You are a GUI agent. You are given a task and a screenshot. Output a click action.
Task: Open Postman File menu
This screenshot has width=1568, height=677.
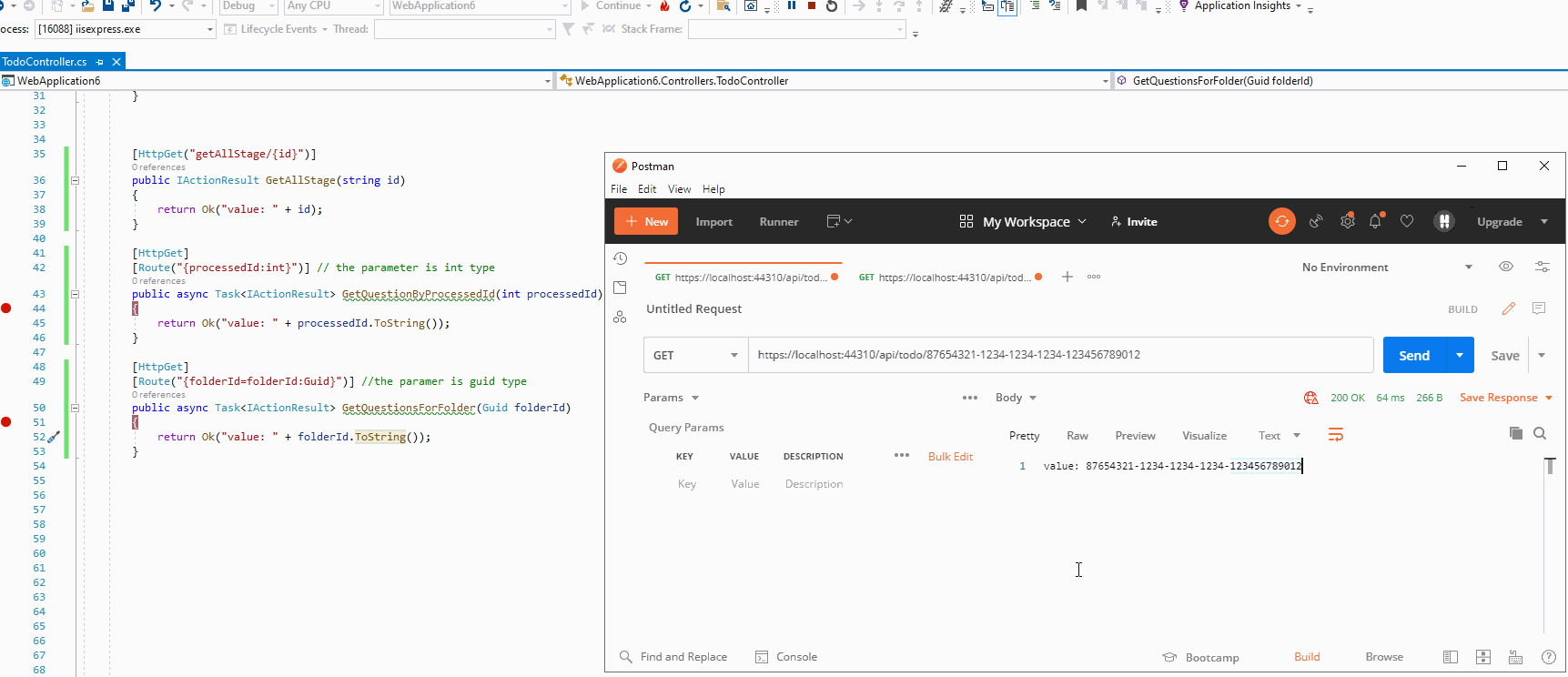(x=619, y=189)
